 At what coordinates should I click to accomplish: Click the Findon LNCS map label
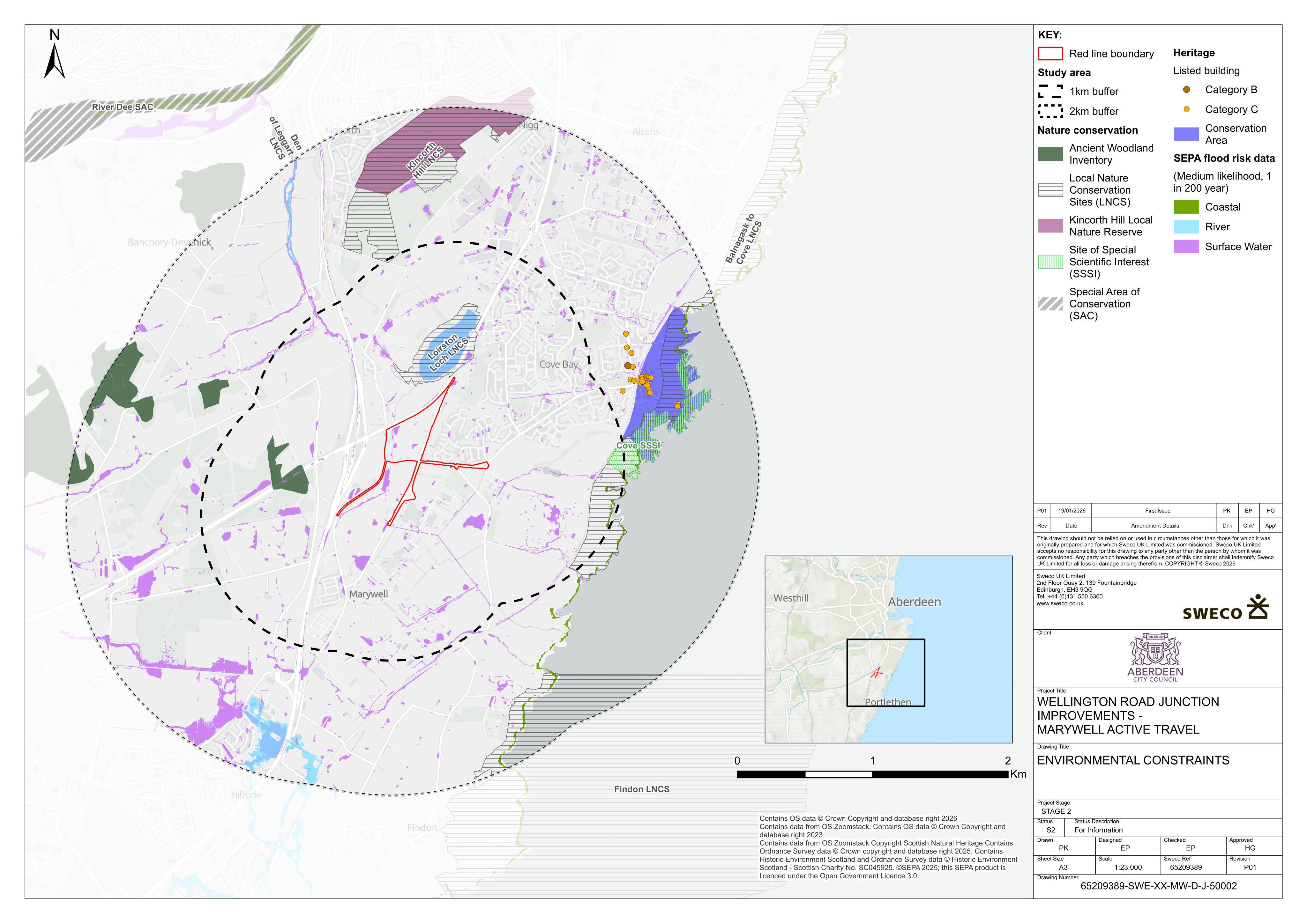pyautogui.click(x=642, y=789)
